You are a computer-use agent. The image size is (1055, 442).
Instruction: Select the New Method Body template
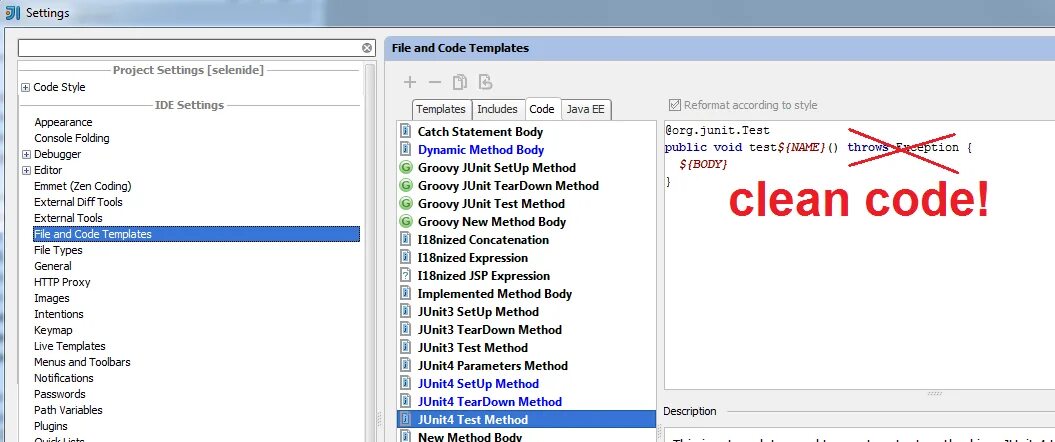[x=470, y=437]
